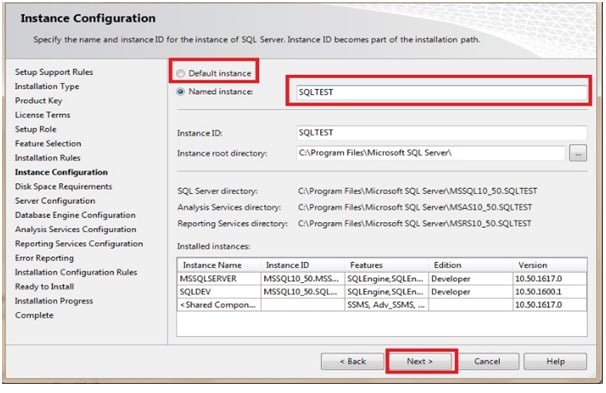Image resolution: width=606 pixels, height=393 pixels.
Task: Select Feature Selection step
Action: pos(48,143)
